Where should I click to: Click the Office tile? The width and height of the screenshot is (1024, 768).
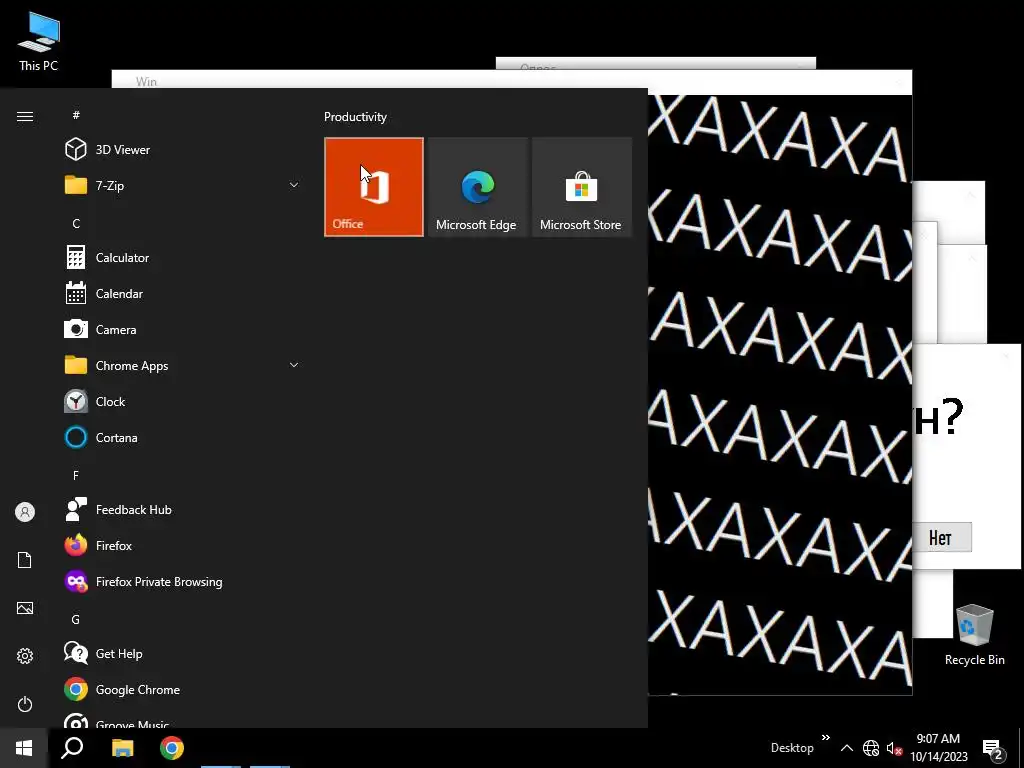point(374,187)
